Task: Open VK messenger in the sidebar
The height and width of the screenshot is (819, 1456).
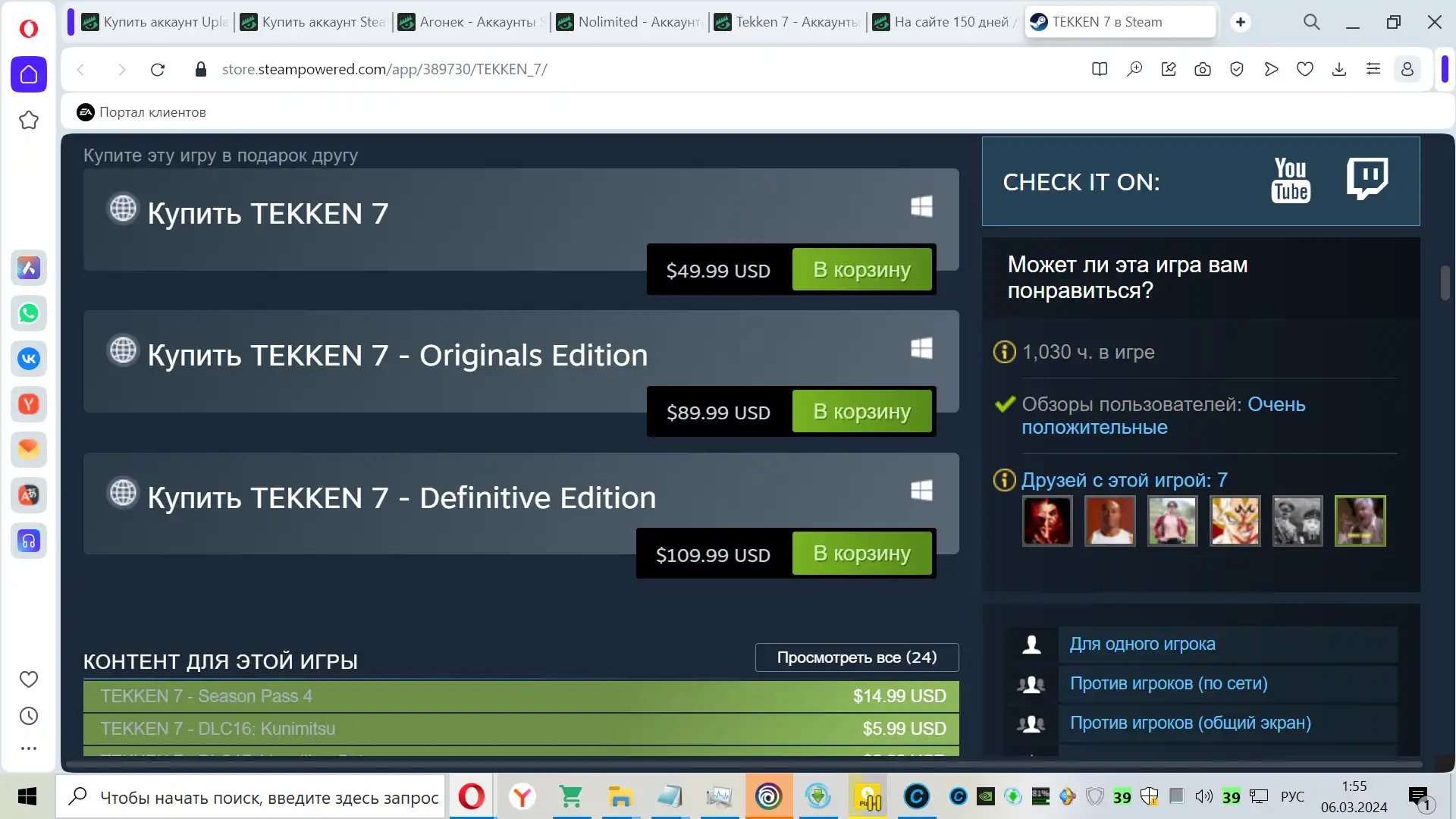Action: [29, 359]
